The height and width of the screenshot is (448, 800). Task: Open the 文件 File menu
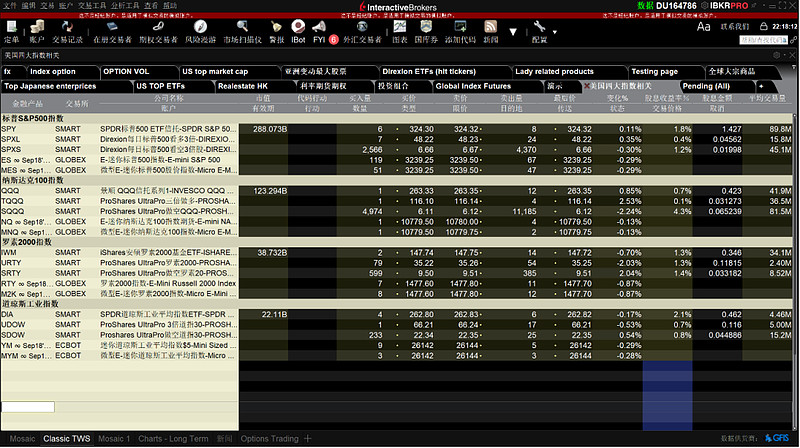tap(10, 6)
